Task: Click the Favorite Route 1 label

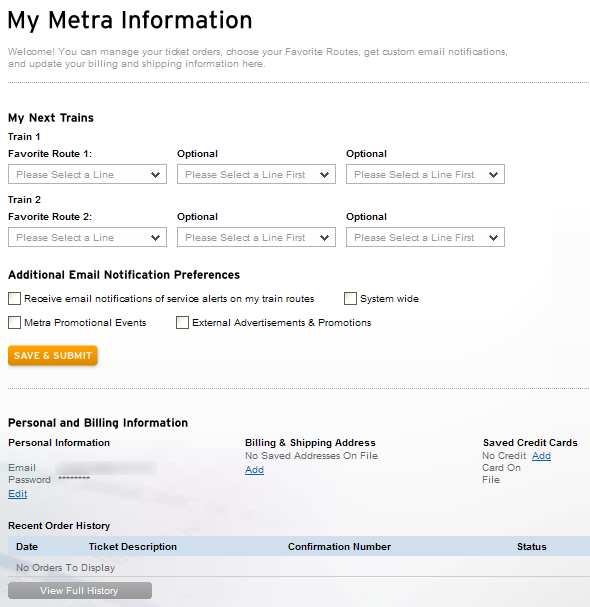Action: (50, 154)
